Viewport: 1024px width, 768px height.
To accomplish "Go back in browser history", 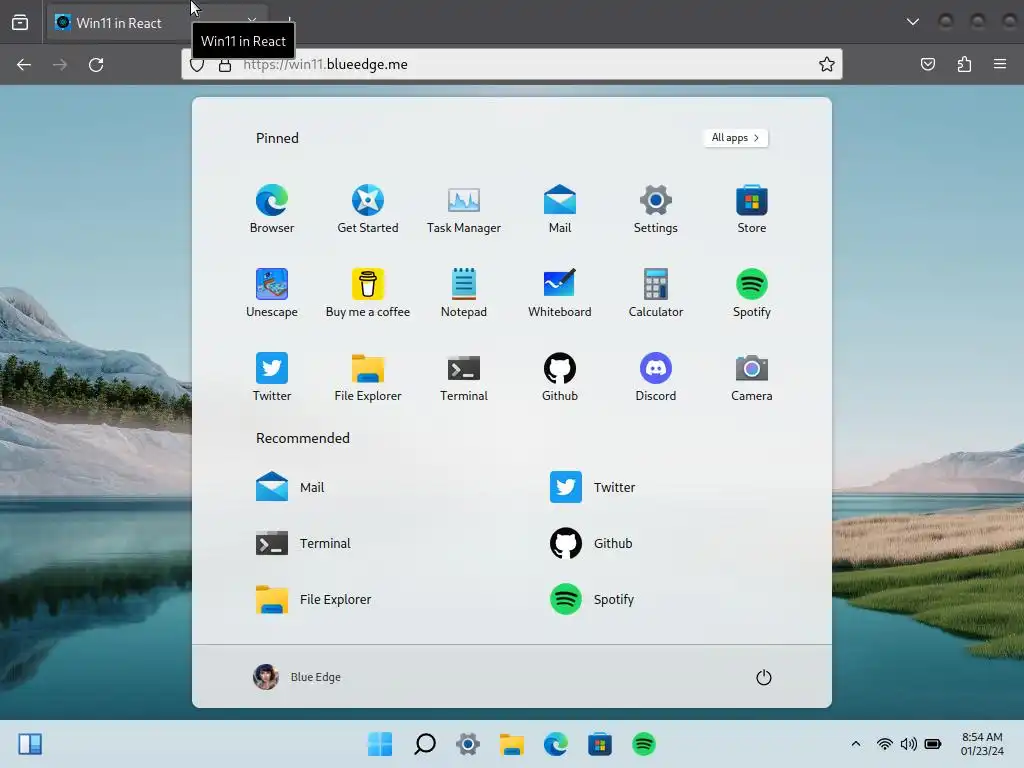I will [x=24, y=65].
